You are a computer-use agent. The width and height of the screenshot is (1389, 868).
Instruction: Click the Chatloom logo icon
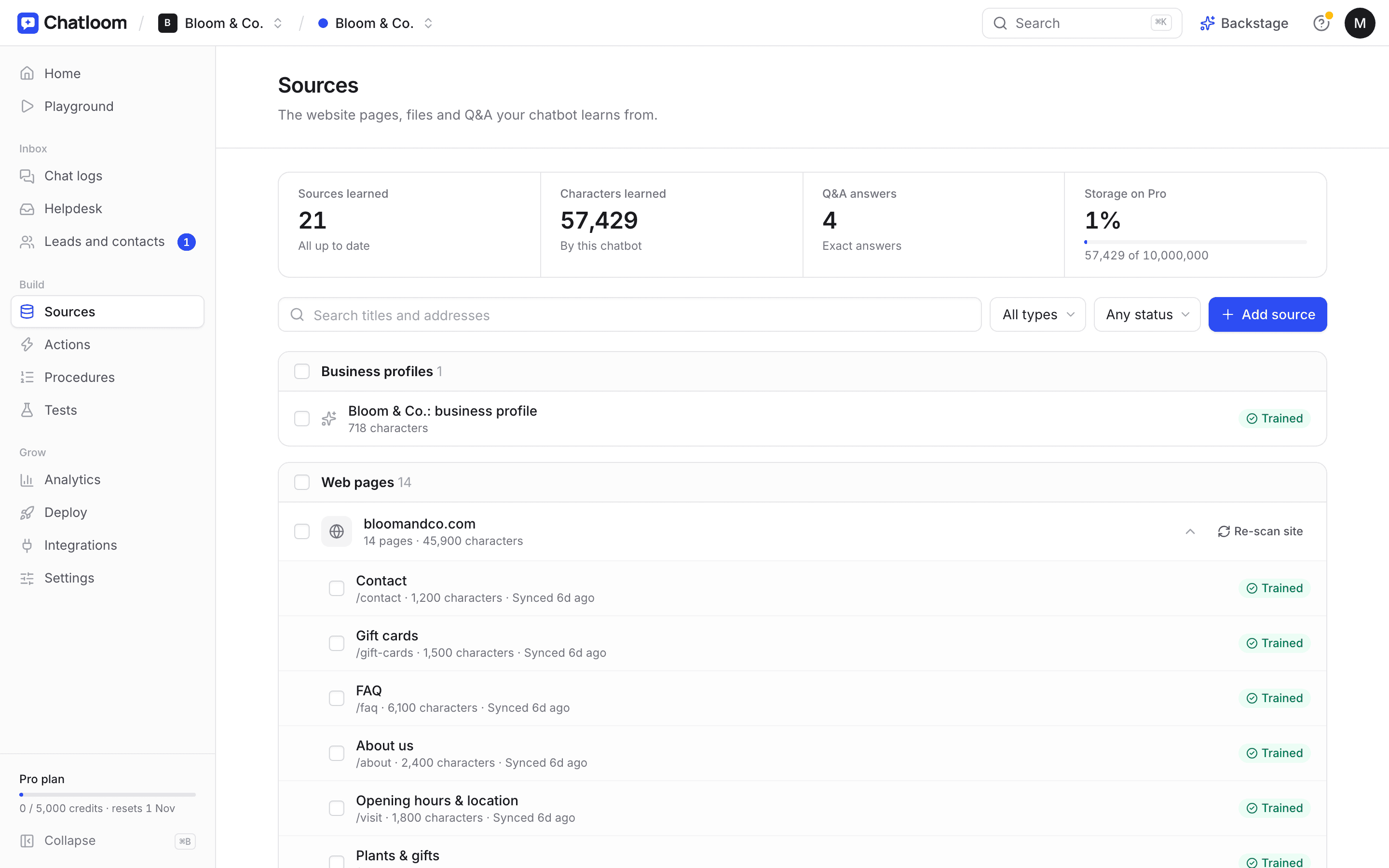27,23
